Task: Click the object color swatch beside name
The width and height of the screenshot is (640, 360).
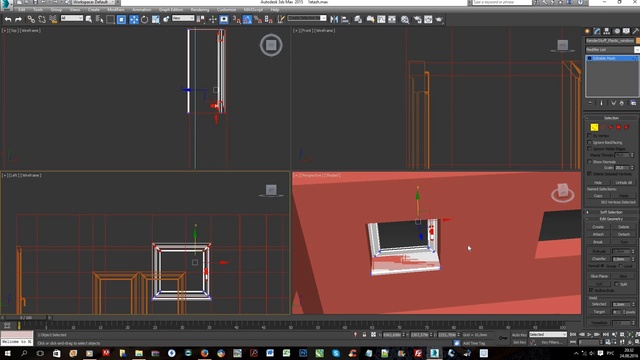Action: [638, 40]
